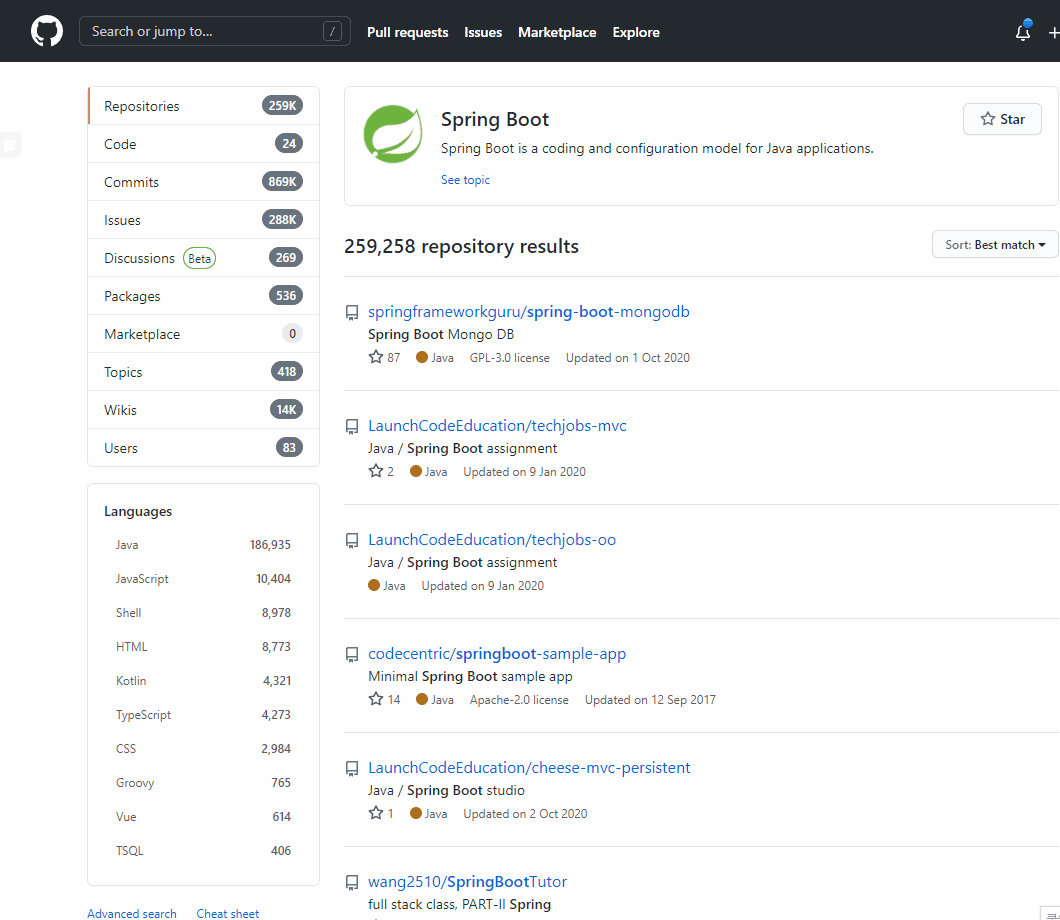The image size is (1060, 920).
Task: Click star count on spring-boot-mongodb repo
Action: pos(384,357)
